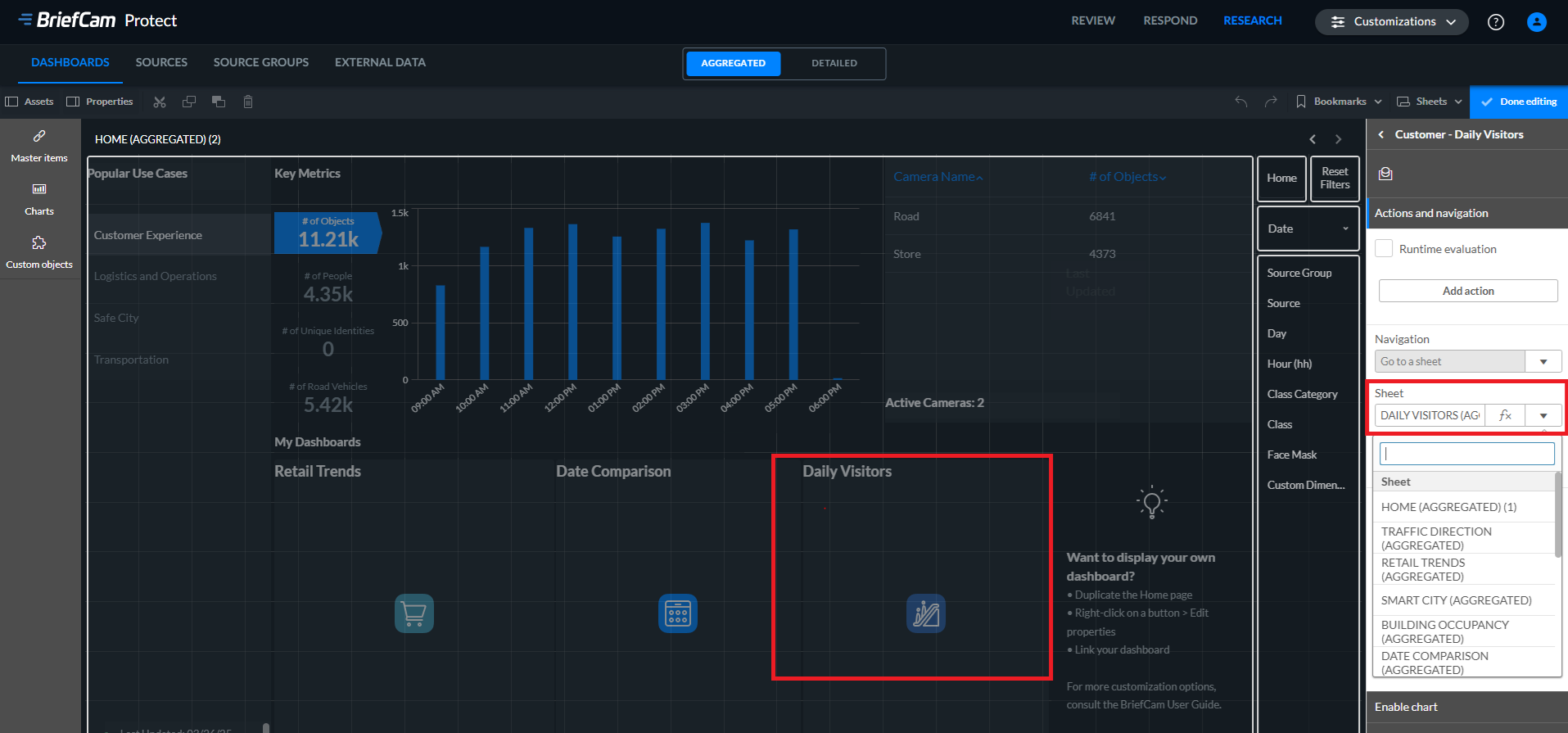Toggle the Properties panel
The image size is (1568, 733).
coord(100,102)
